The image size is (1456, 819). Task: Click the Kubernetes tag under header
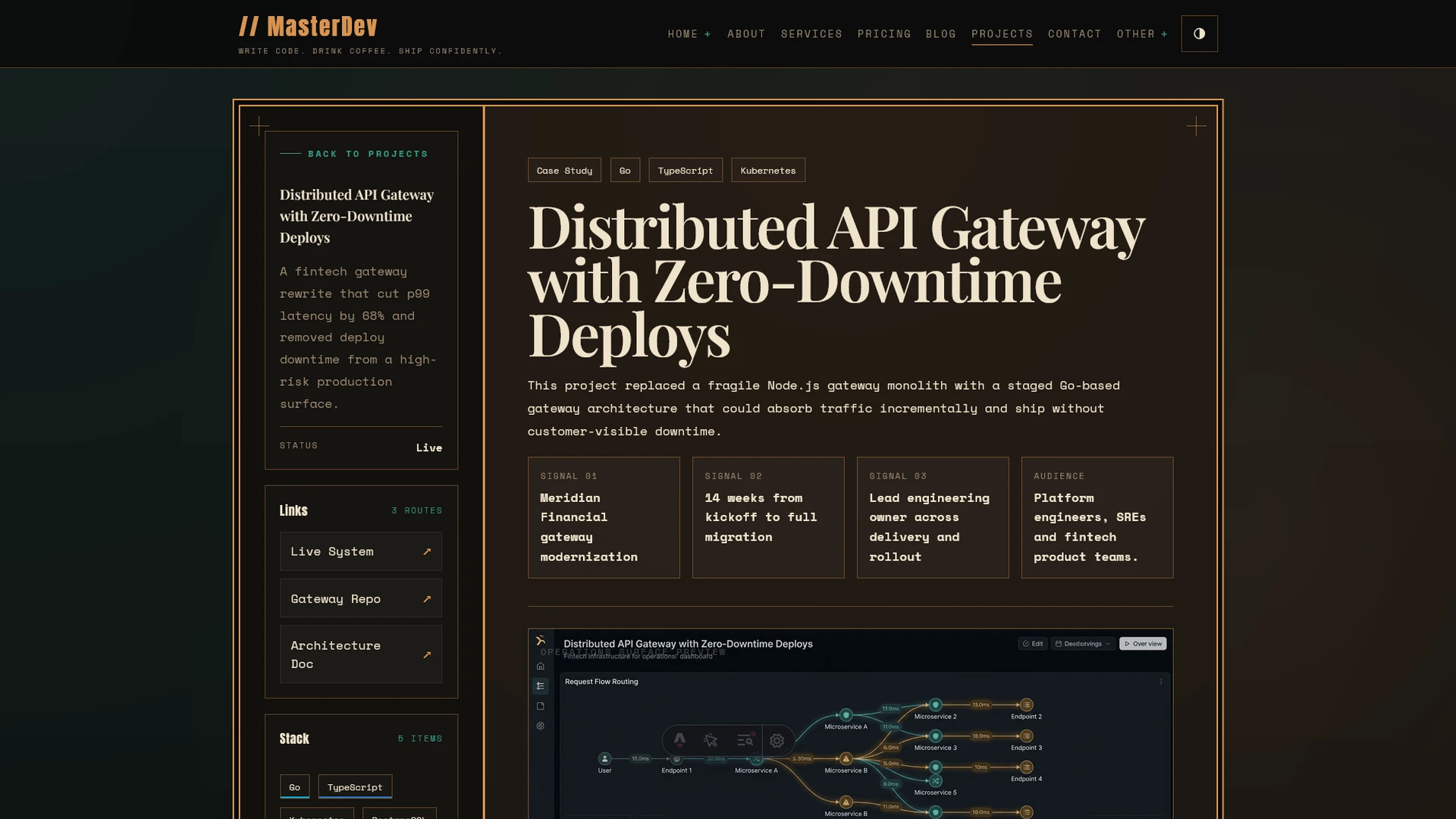point(768,170)
